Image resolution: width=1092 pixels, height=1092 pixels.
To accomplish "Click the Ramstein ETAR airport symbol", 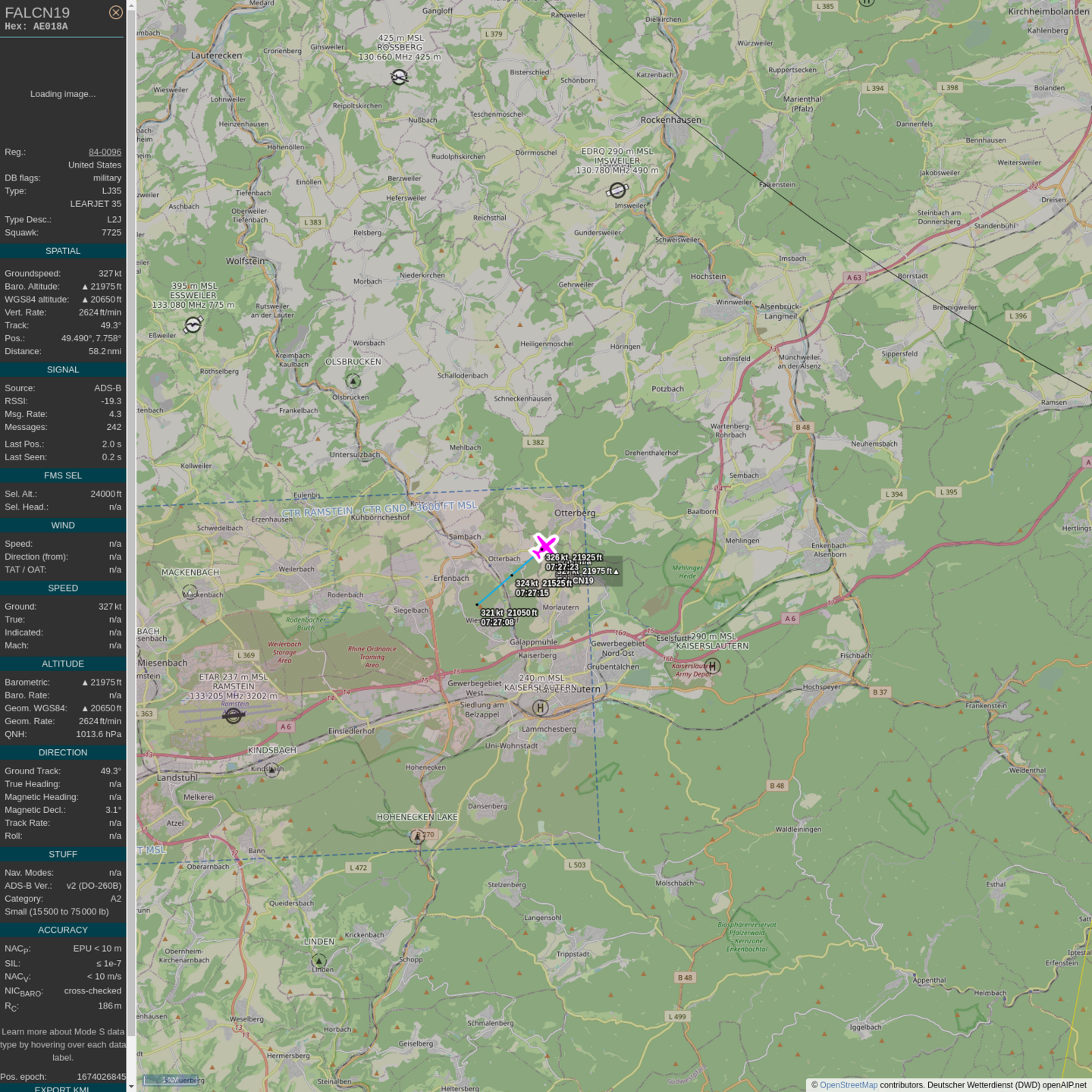I will click(234, 715).
